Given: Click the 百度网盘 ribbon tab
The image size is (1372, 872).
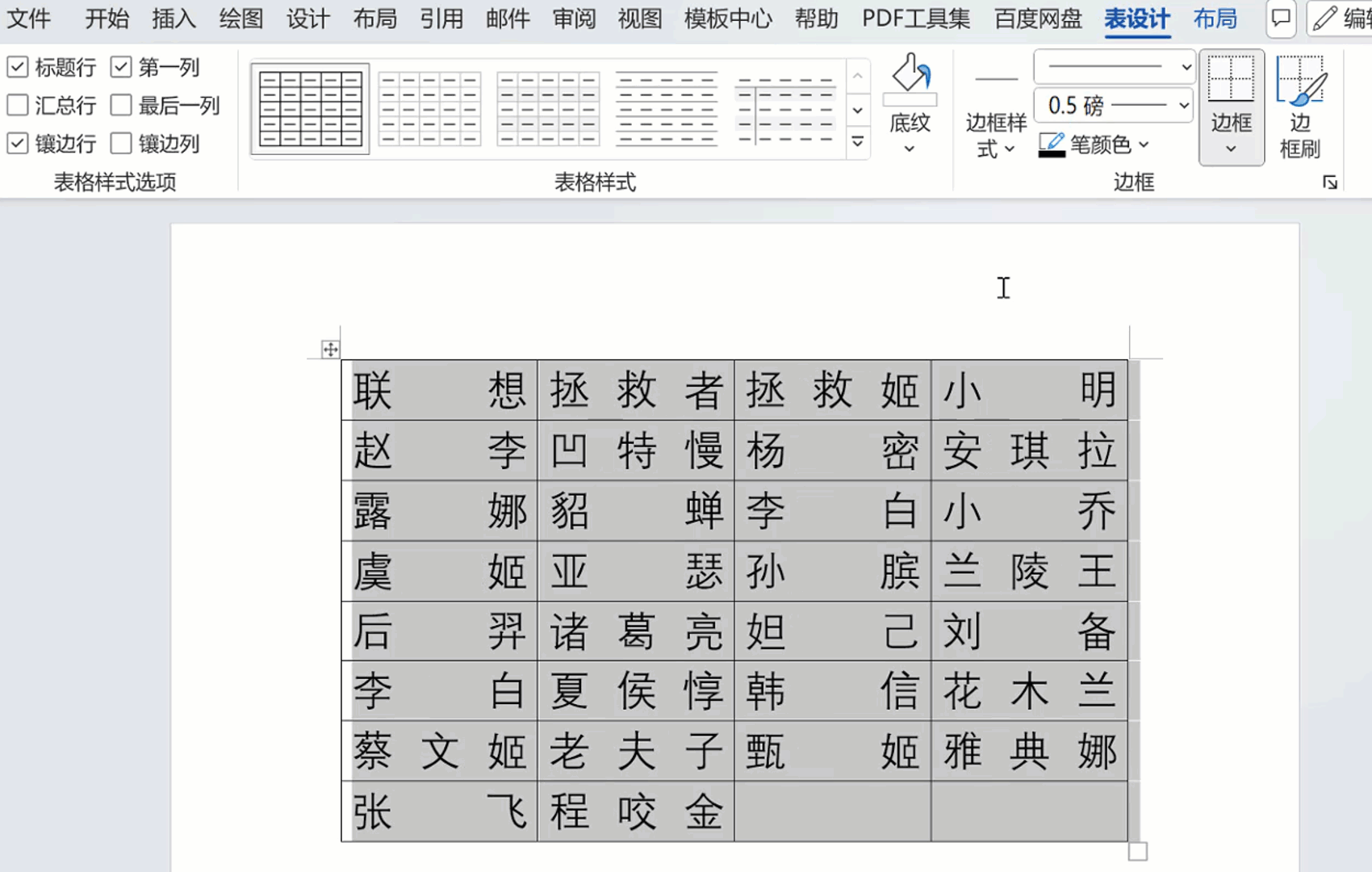Looking at the screenshot, I should tap(1037, 18).
